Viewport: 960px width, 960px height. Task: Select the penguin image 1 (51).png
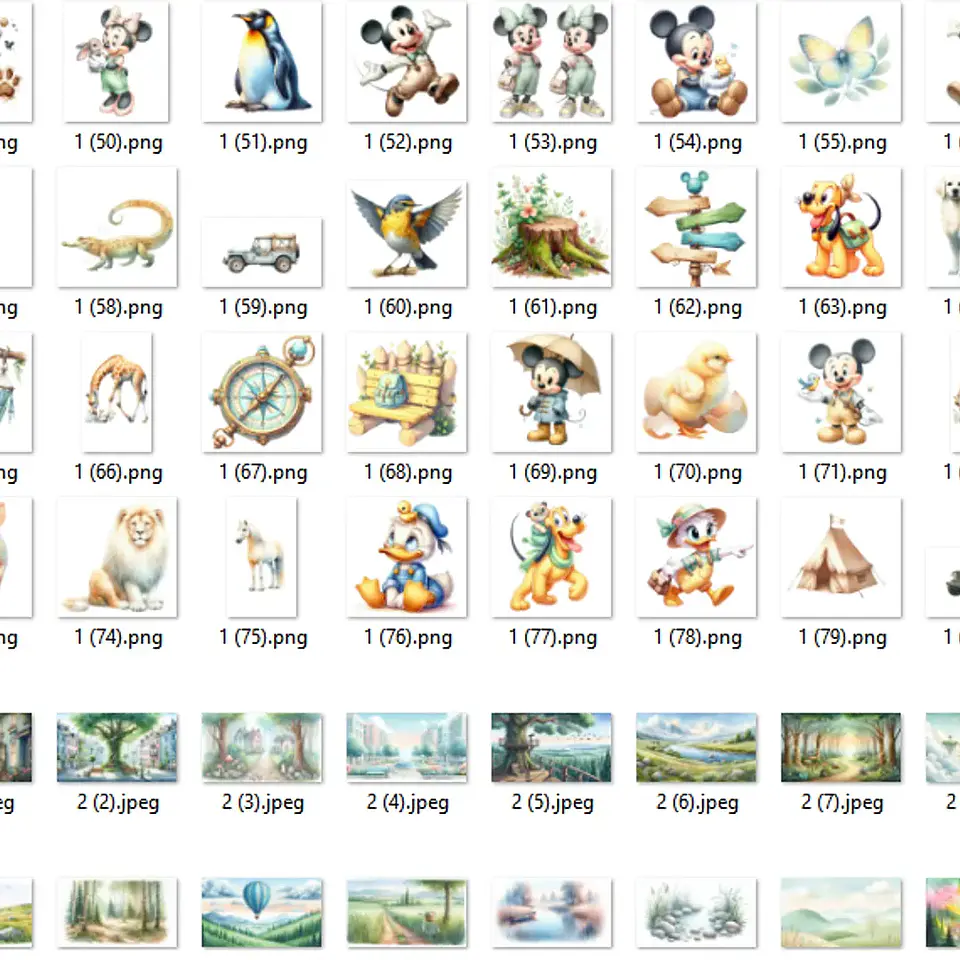(261, 62)
